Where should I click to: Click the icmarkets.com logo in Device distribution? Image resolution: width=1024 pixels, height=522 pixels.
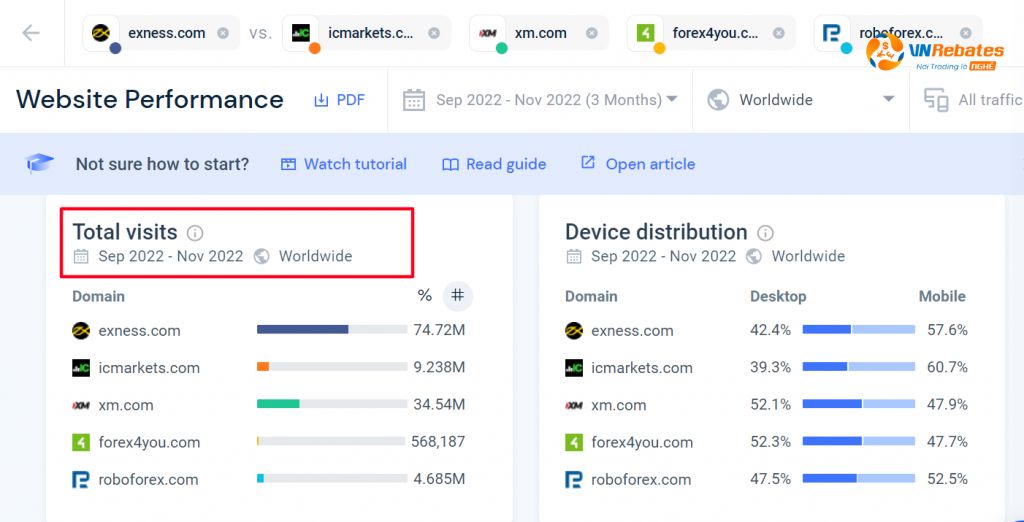(573, 368)
